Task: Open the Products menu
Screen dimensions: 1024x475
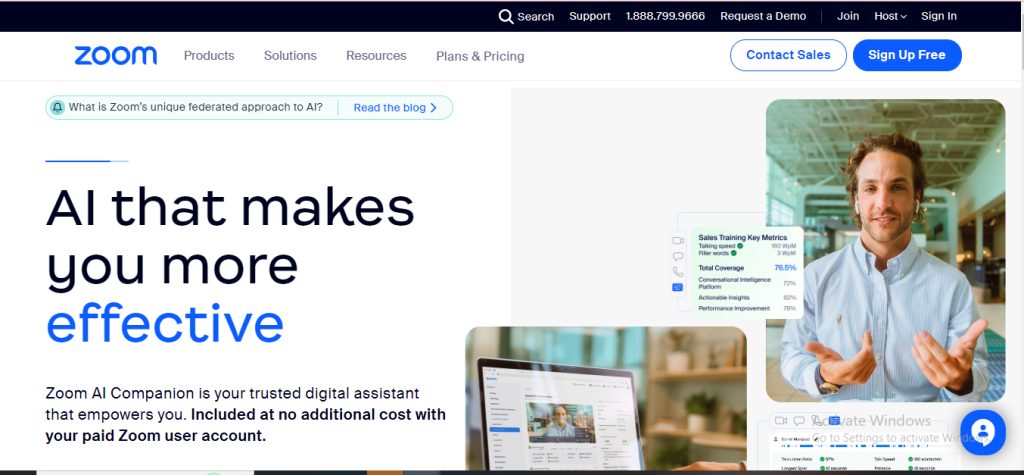Action: point(209,56)
